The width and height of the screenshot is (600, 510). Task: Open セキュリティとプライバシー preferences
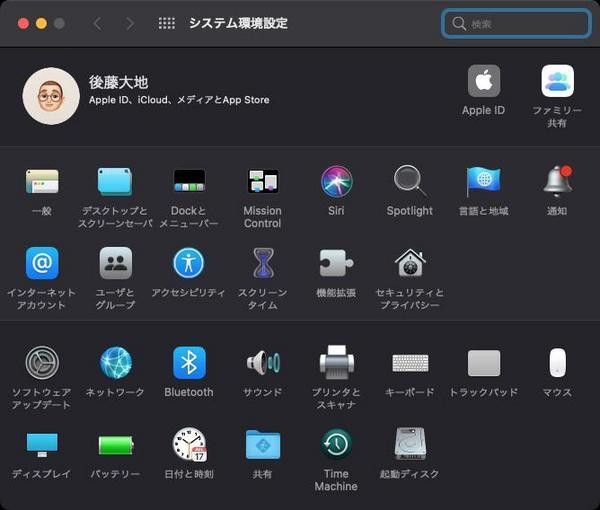(410, 263)
